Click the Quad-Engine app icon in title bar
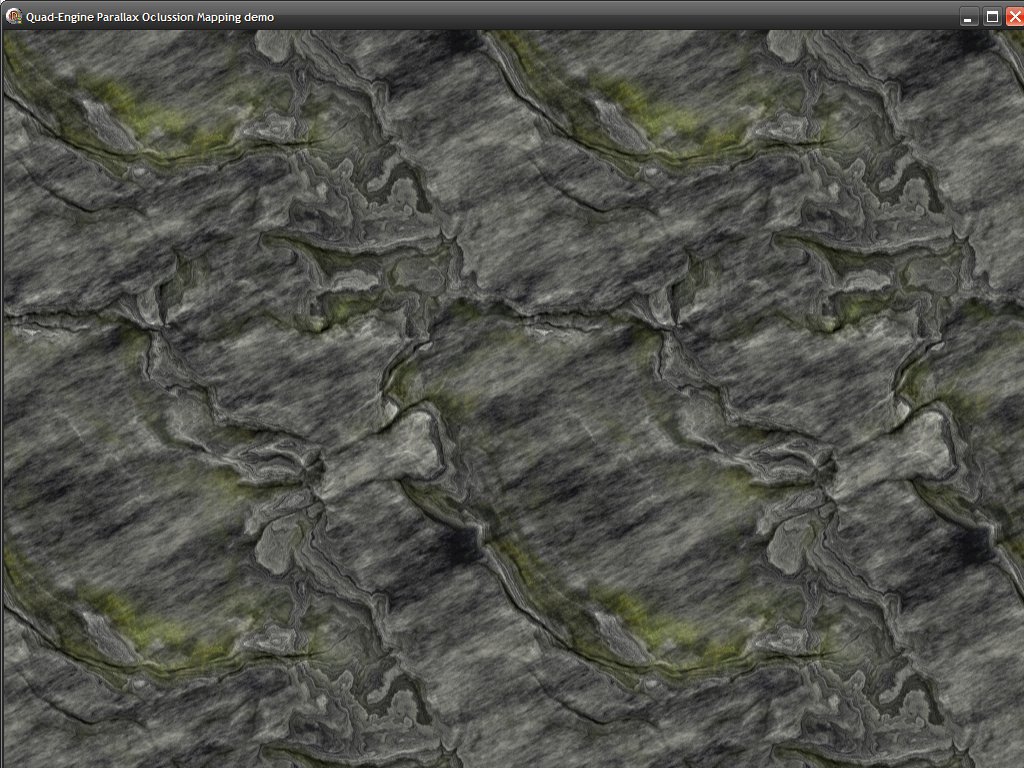 pyautogui.click(x=14, y=16)
